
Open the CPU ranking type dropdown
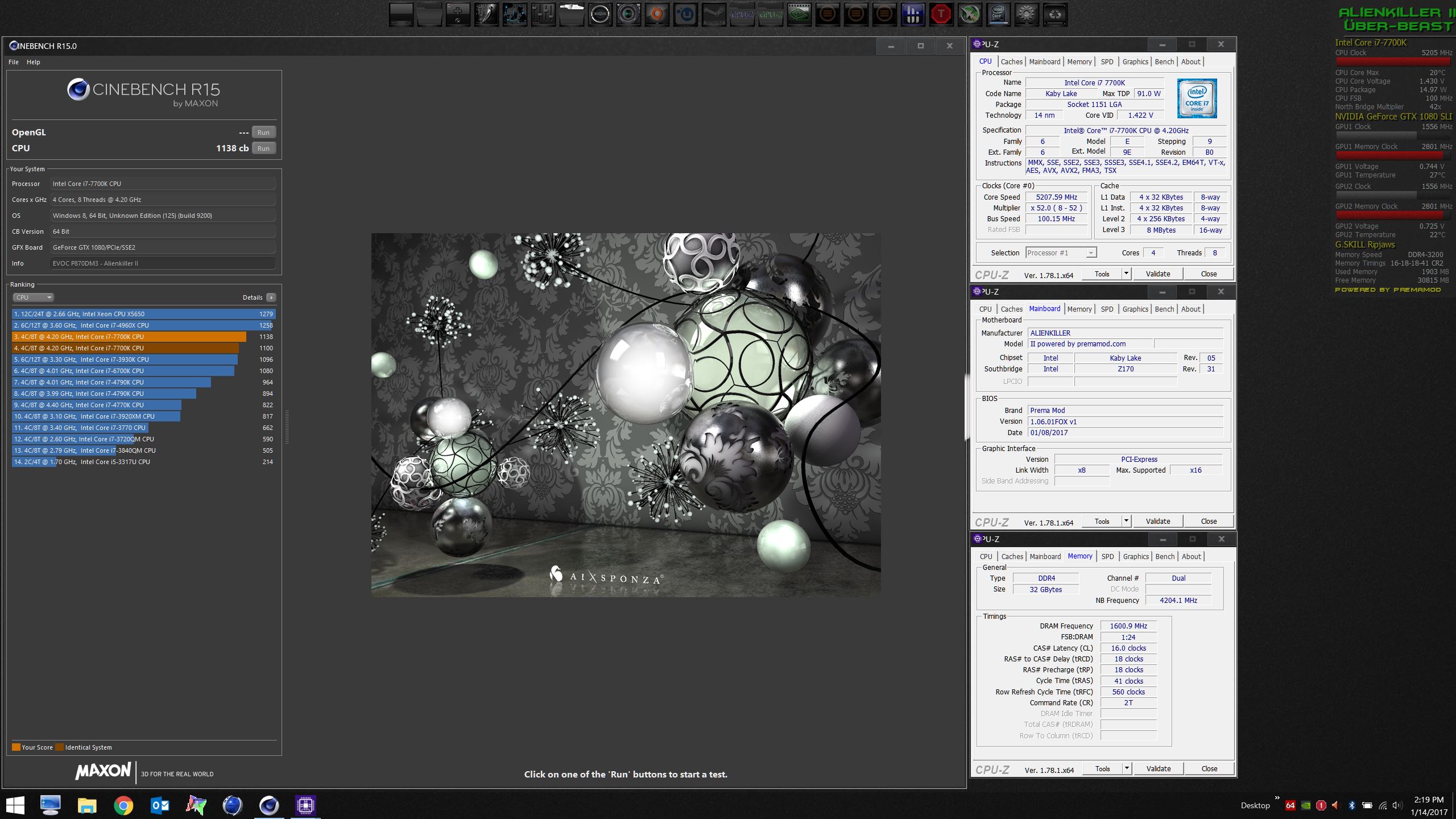click(x=33, y=297)
